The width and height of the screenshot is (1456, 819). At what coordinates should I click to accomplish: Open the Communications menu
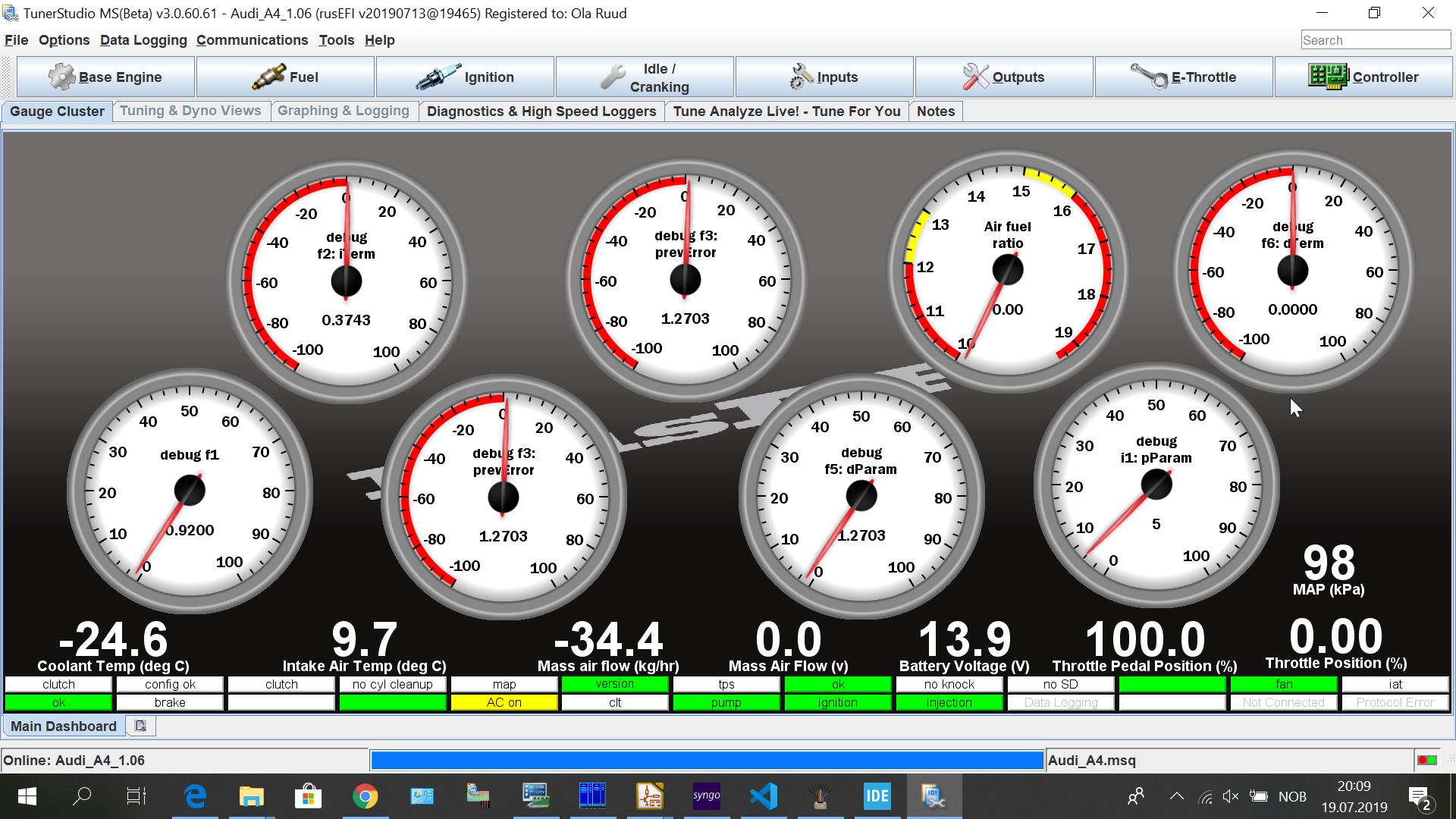[x=252, y=40]
